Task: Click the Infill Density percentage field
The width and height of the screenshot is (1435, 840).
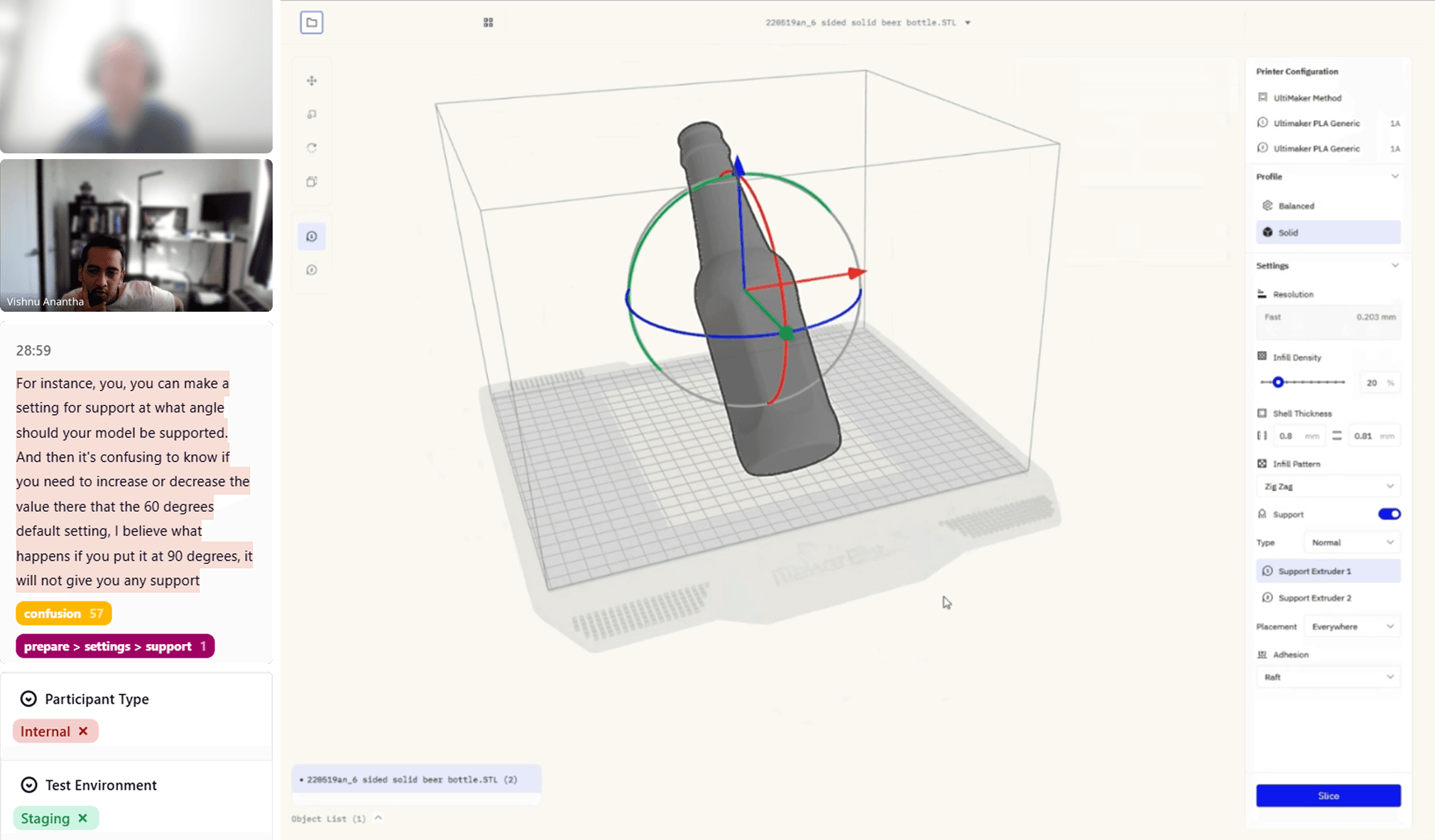Action: click(1372, 383)
